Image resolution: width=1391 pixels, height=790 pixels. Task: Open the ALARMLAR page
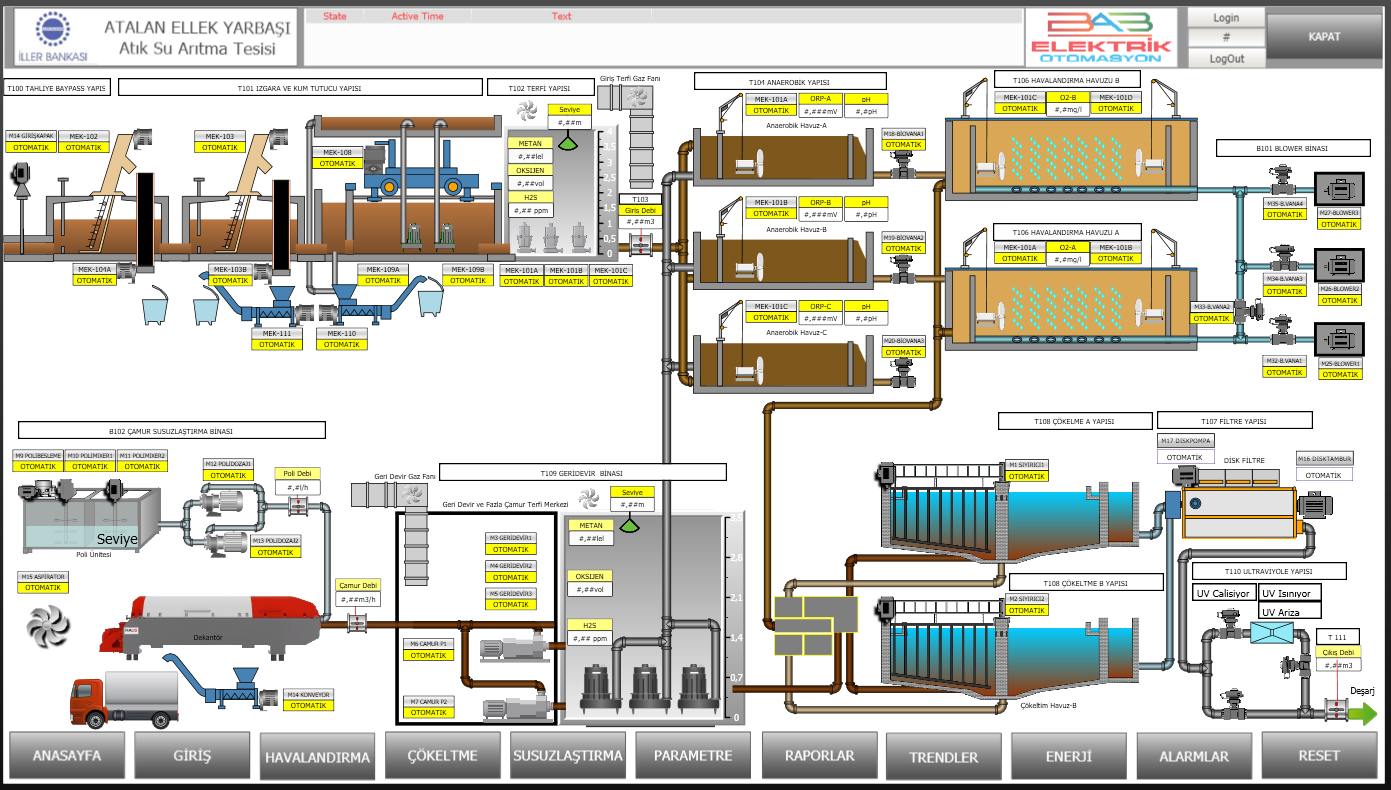pos(1193,756)
